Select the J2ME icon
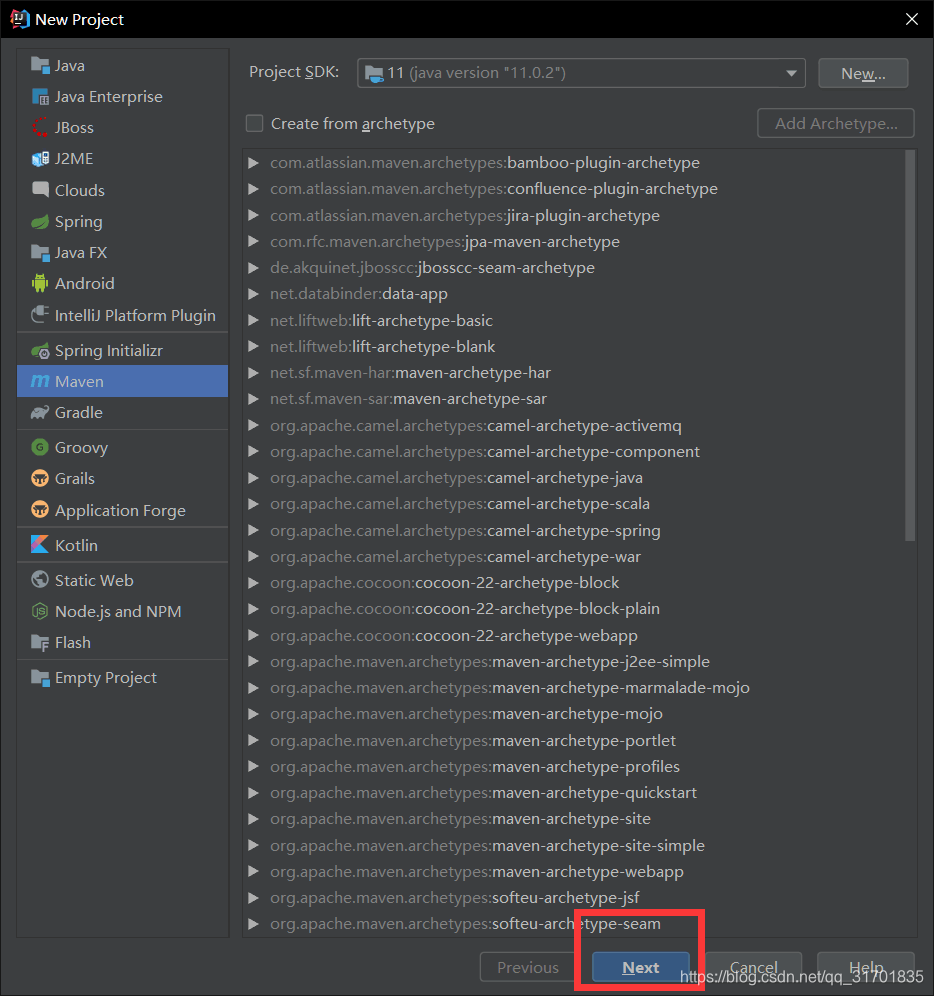This screenshot has height=996, width=934. click(40, 159)
